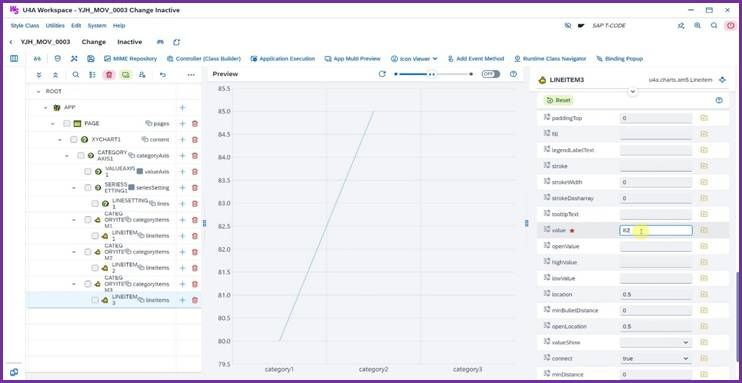Screen dimensions: 742x383
Task: Open the System menu
Action: [97, 26]
